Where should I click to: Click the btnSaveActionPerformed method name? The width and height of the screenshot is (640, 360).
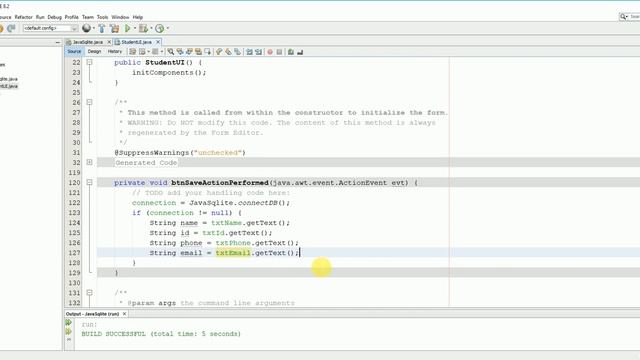(220, 182)
